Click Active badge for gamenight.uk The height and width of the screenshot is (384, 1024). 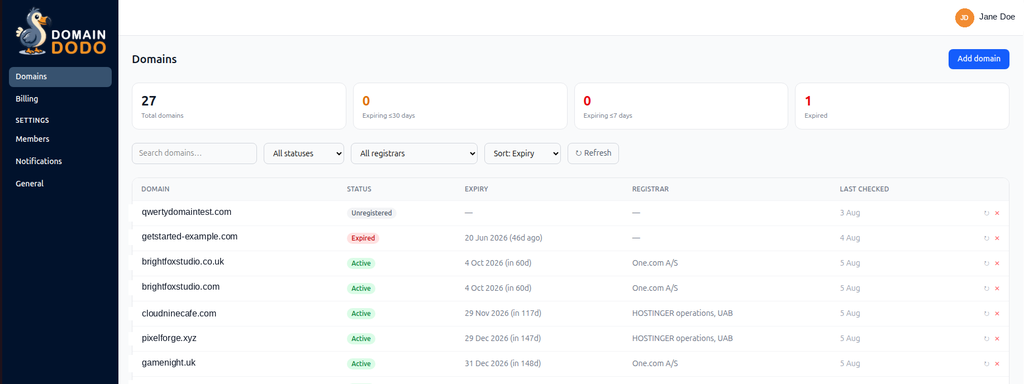[x=361, y=364]
